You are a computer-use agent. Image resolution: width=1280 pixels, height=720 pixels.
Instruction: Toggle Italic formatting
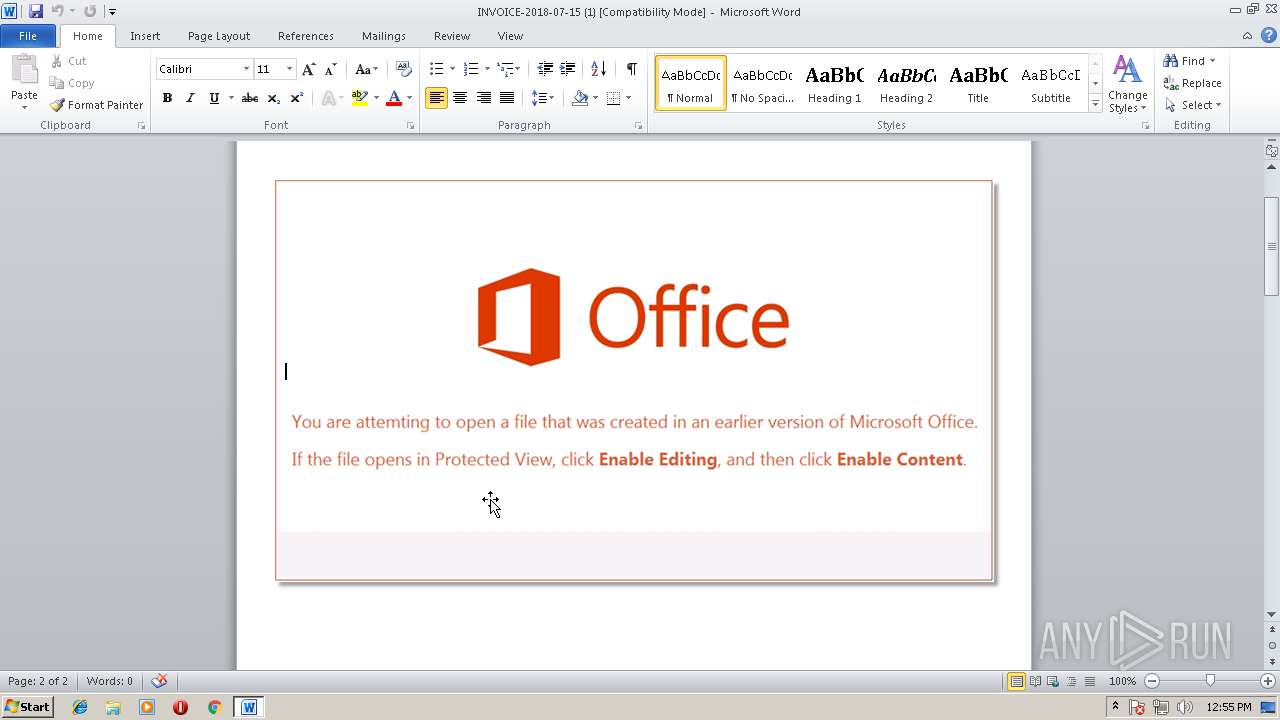click(x=190, y=98)
